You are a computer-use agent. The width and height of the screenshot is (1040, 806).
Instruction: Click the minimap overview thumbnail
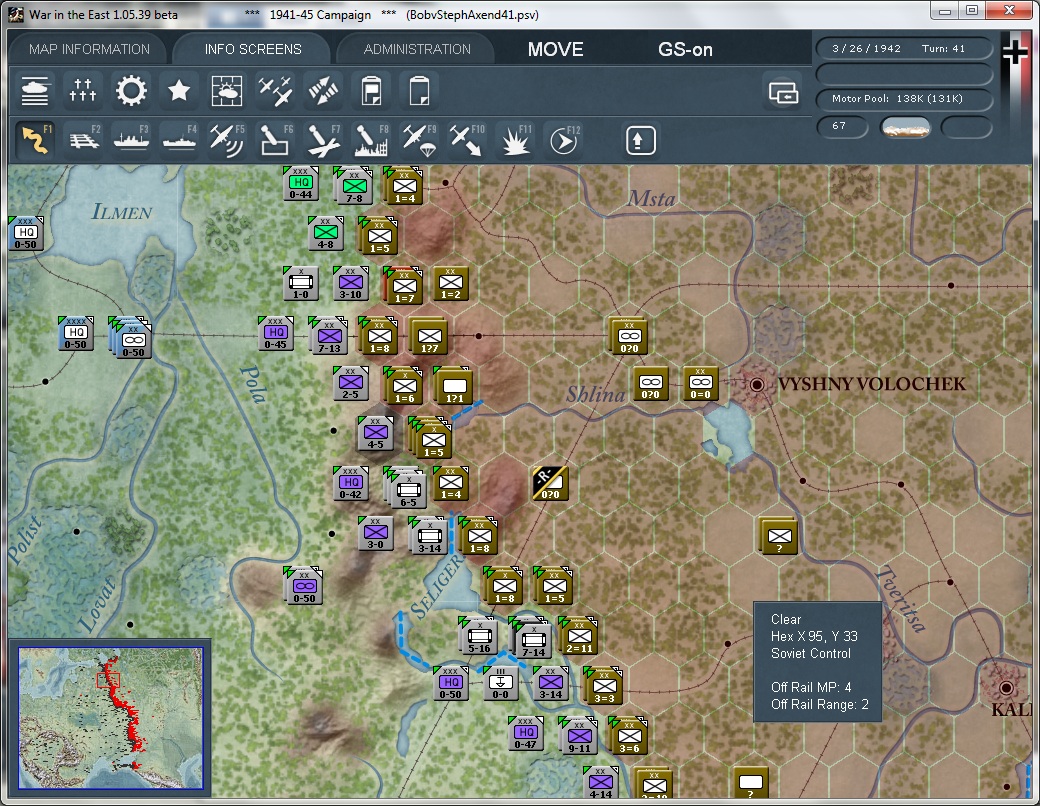110,718
